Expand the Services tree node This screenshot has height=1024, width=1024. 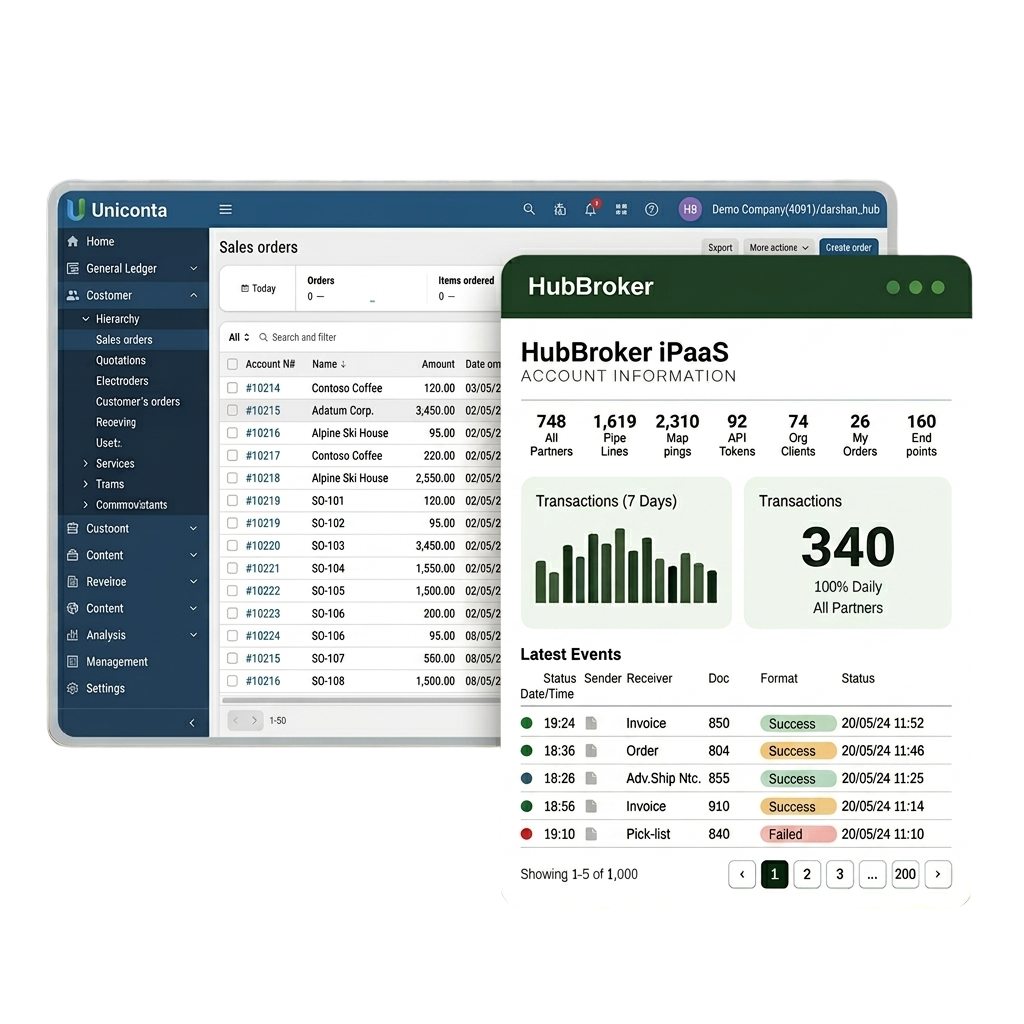[x=86, y=463]
